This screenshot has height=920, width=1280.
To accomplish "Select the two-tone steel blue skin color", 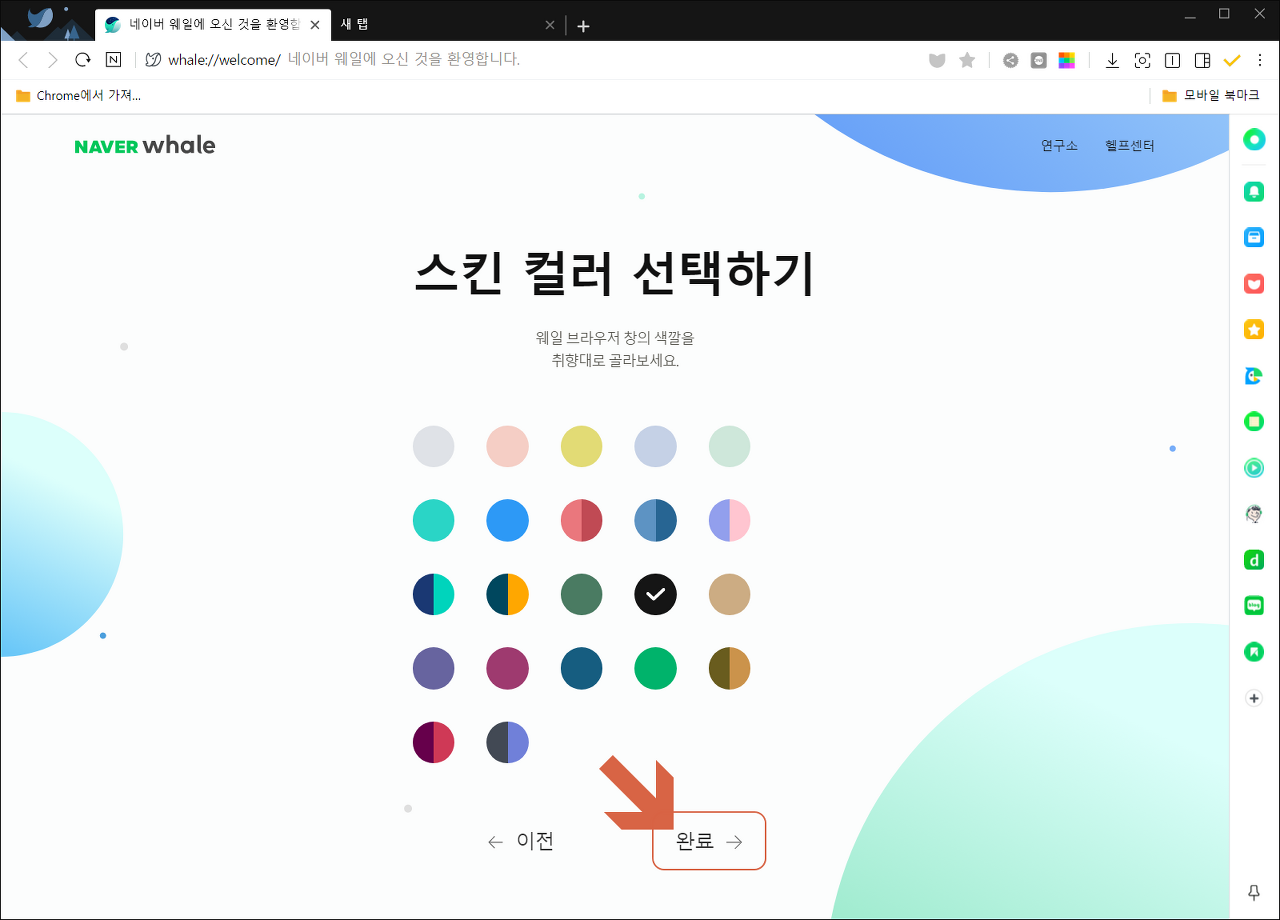I will click(x=655, y=520).
